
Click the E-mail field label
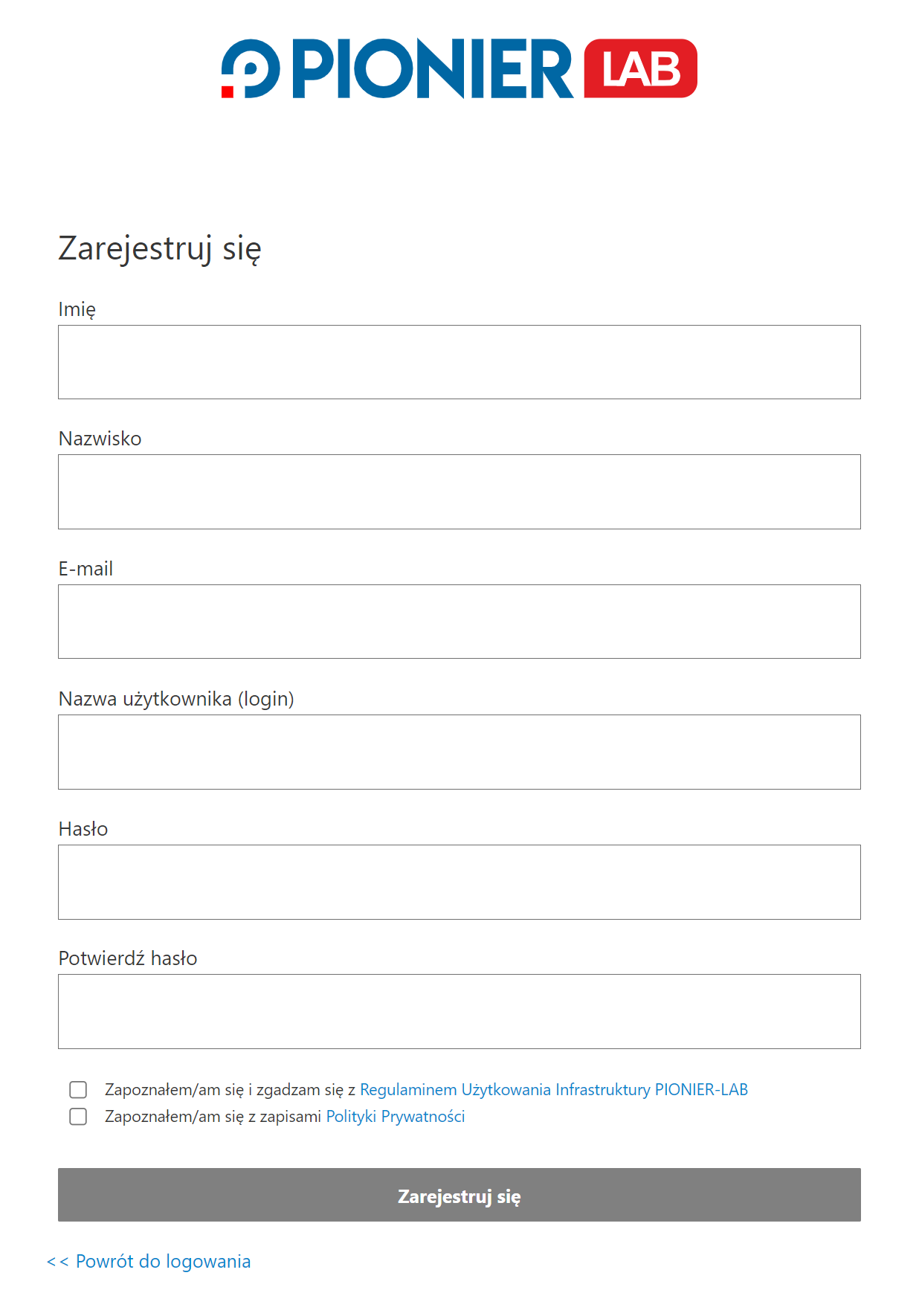click(x=86, y=569)
